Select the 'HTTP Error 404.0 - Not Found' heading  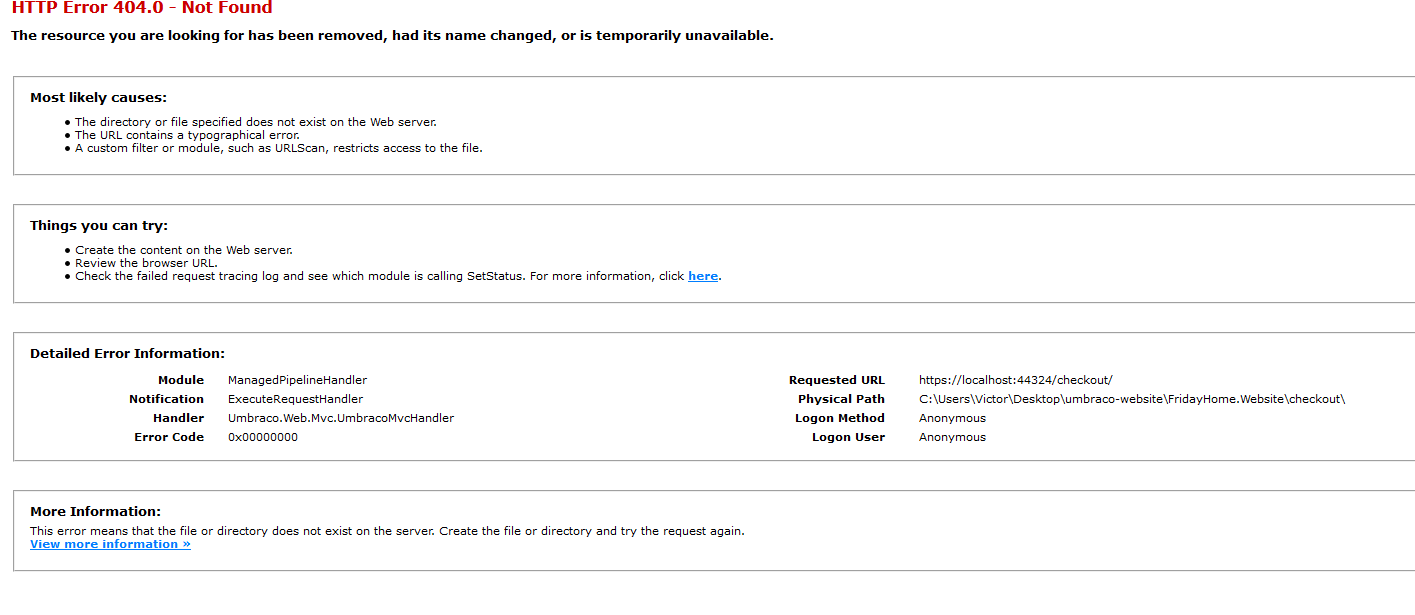point(142,8)
